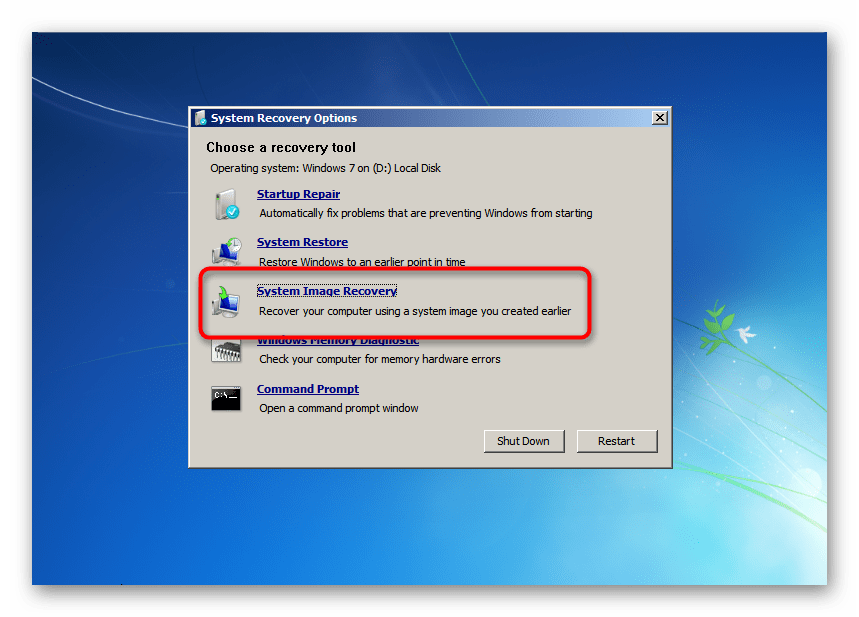
Task: Click the Startup Repair icon
Action: click(x=225, y=204)
